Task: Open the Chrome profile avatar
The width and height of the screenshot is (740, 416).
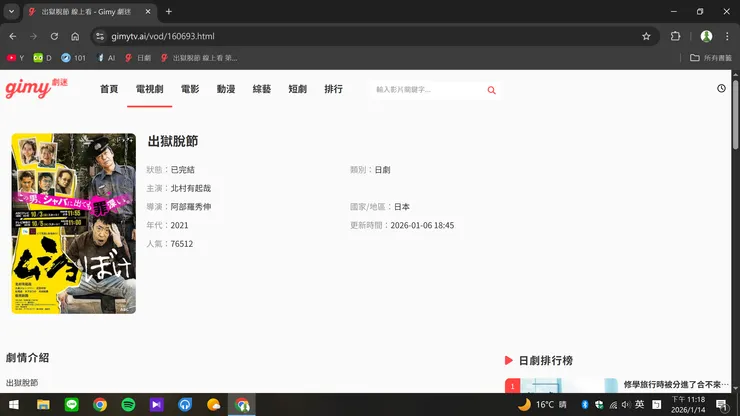Action: (706, 36)
